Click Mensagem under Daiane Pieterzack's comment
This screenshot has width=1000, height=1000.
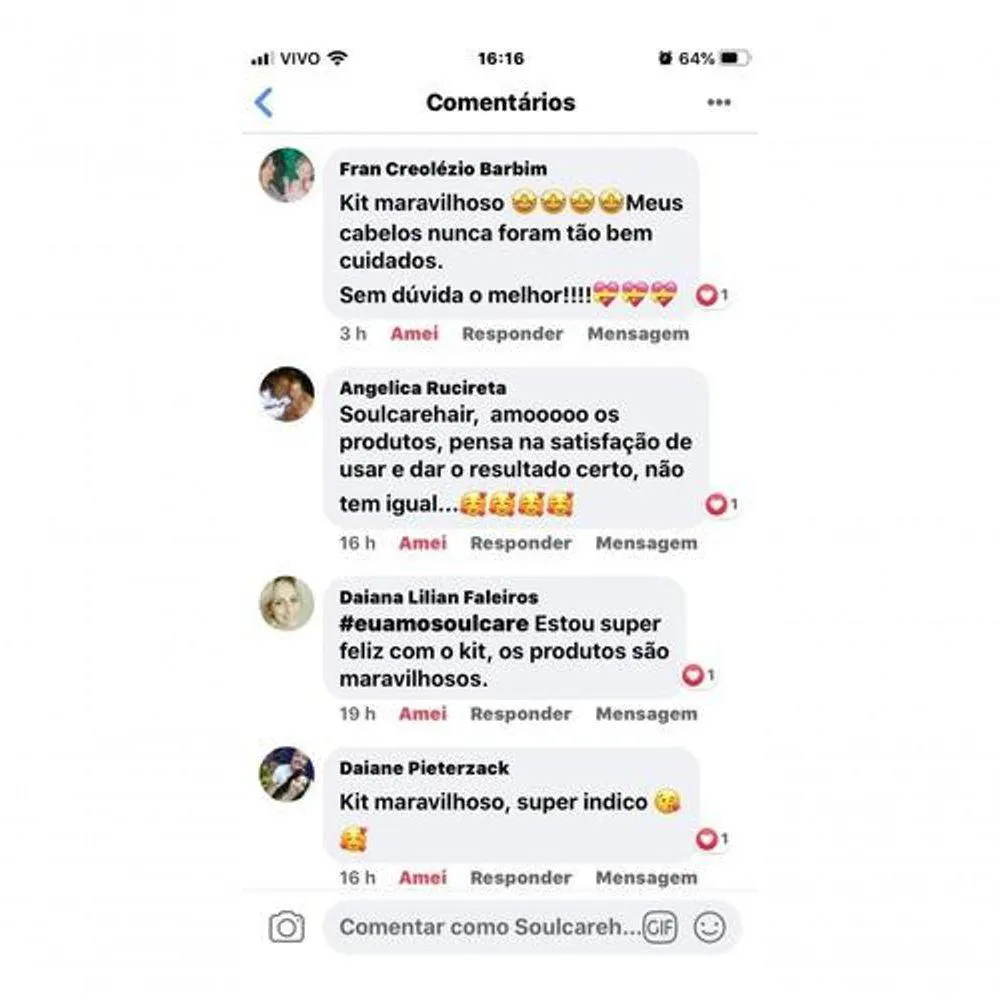pyautogui.click(x=647, y=878)
